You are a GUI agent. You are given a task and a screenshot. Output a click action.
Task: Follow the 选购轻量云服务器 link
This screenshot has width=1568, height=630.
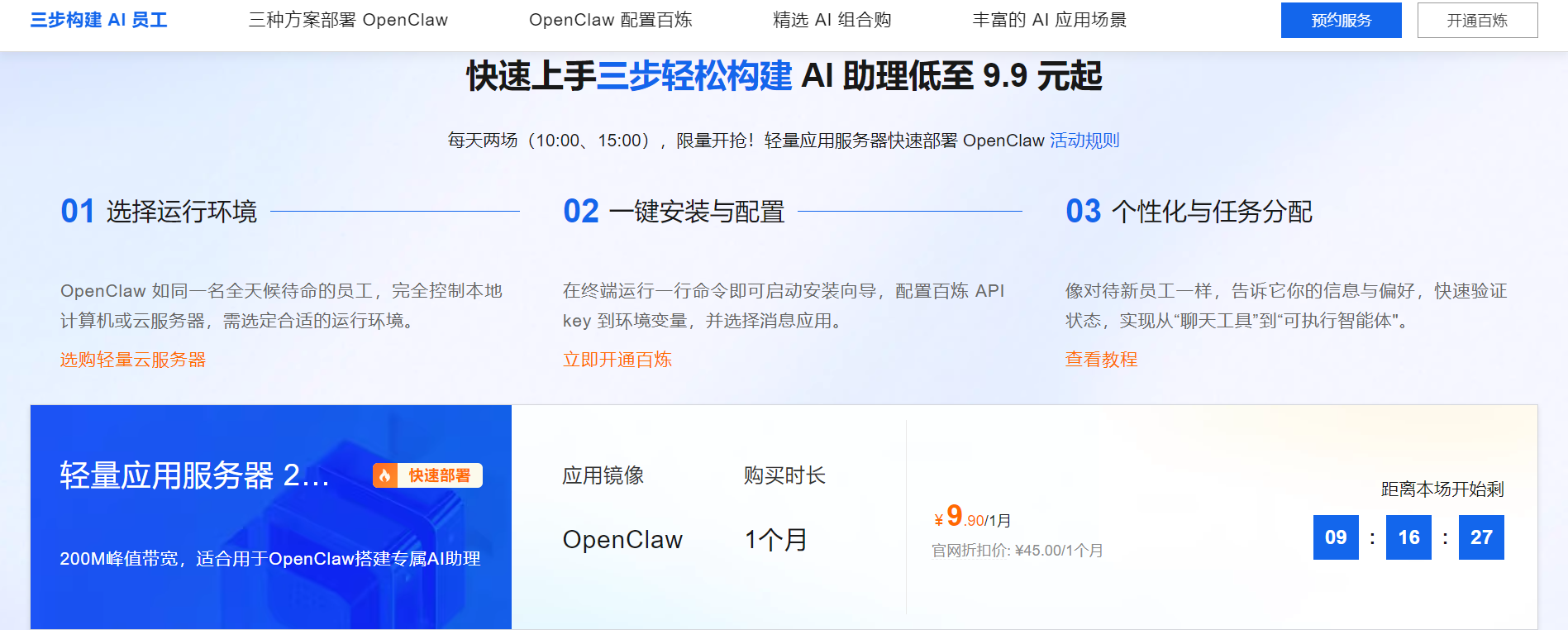click(133, 360)
